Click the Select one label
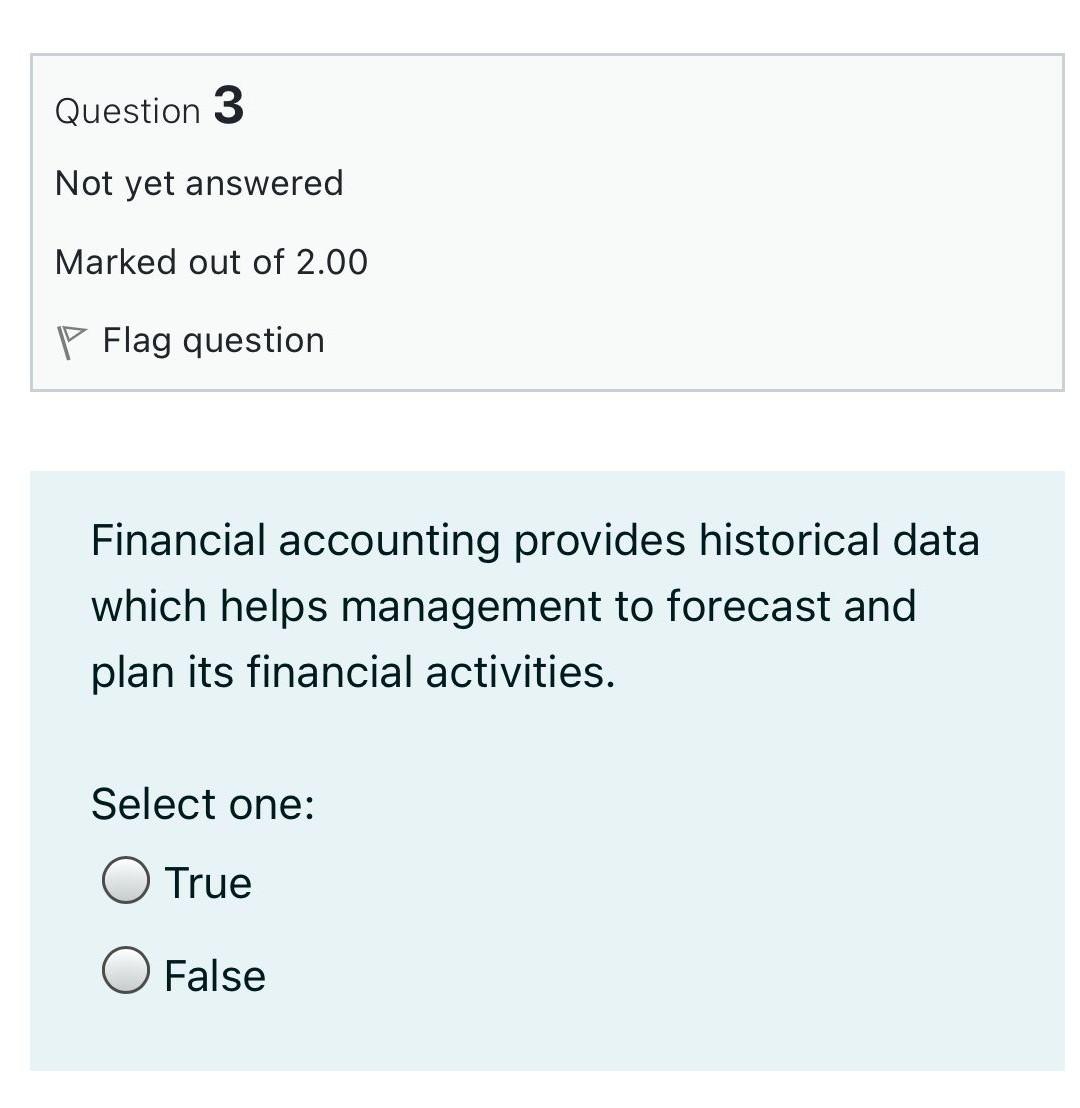 click(202, 803)
